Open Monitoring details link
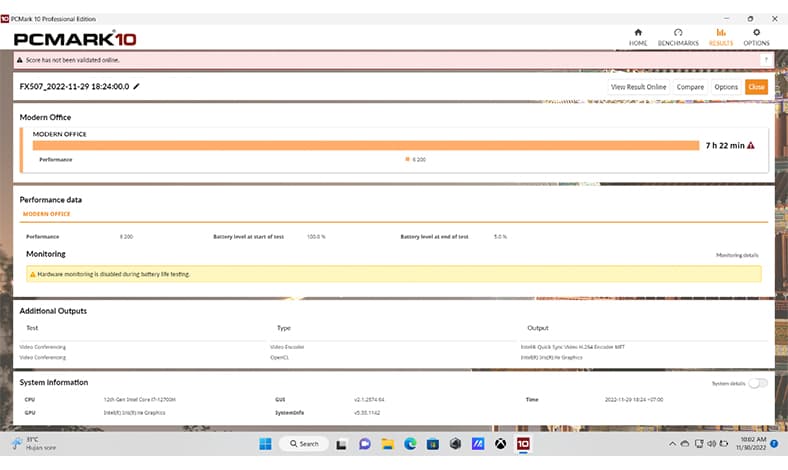The width and height of the screenshot is (788, 470). pos(737,255)
